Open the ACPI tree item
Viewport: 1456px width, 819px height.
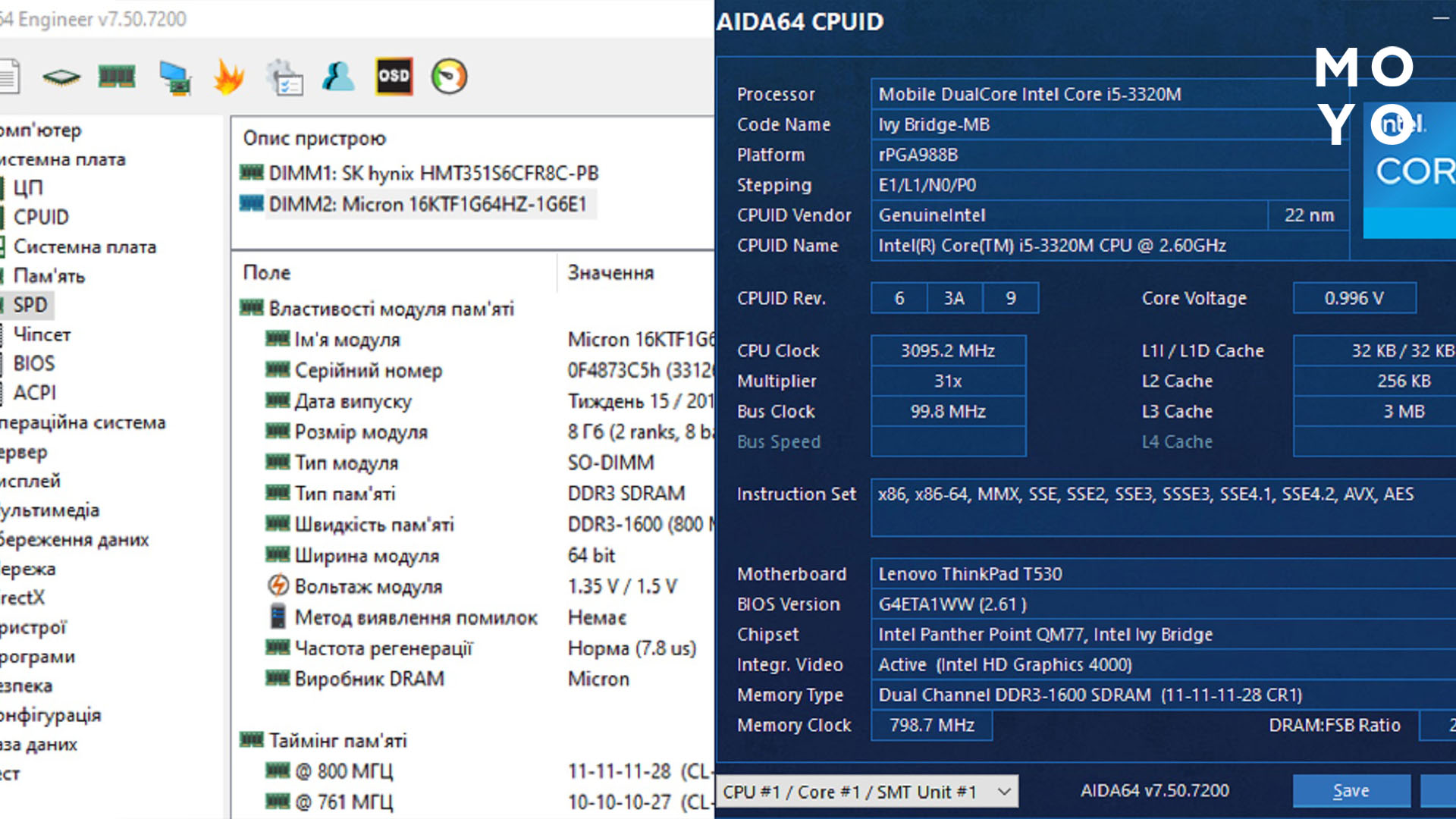(35, 393)
